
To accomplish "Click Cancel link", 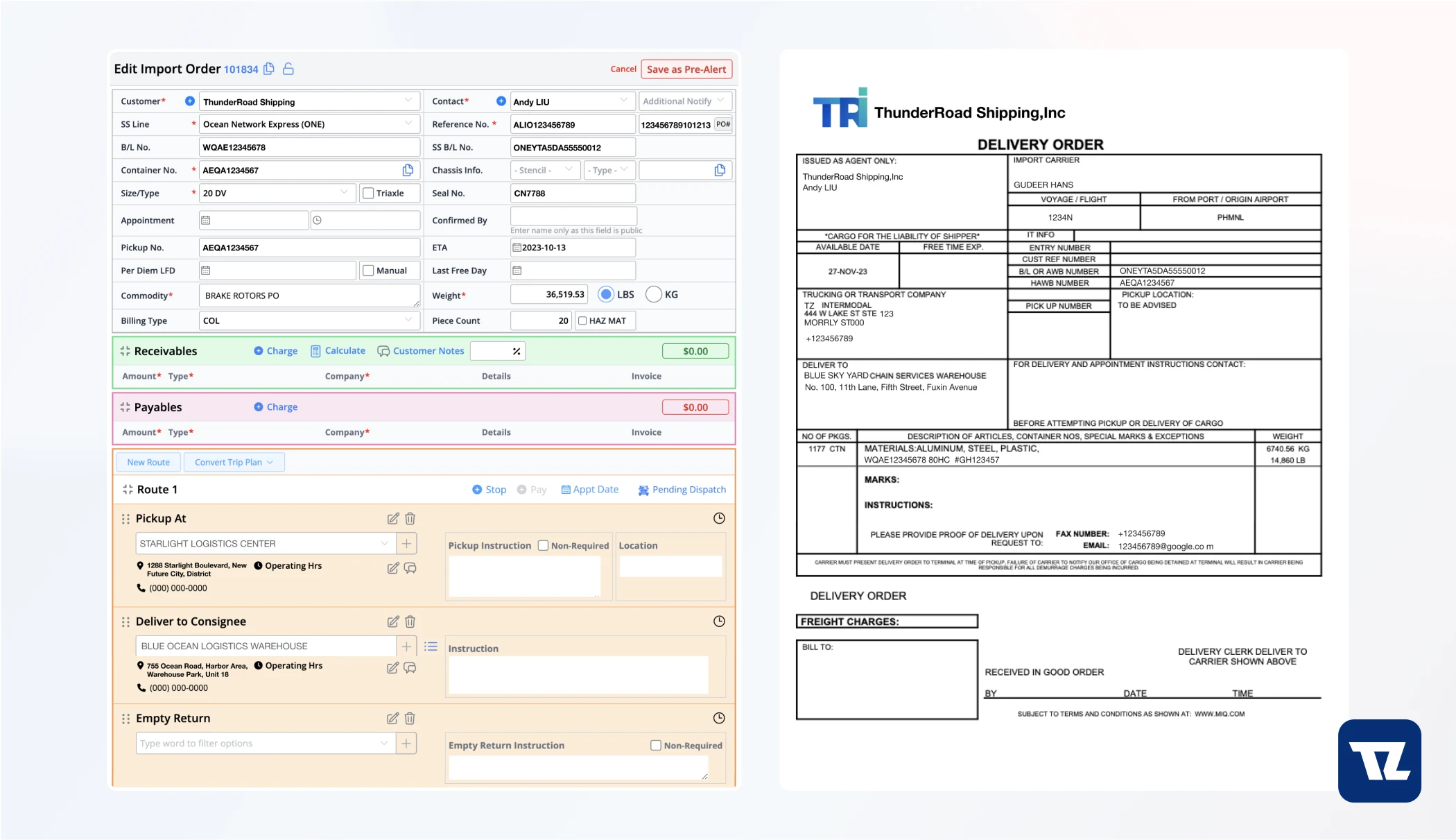I will pos(623,69).
